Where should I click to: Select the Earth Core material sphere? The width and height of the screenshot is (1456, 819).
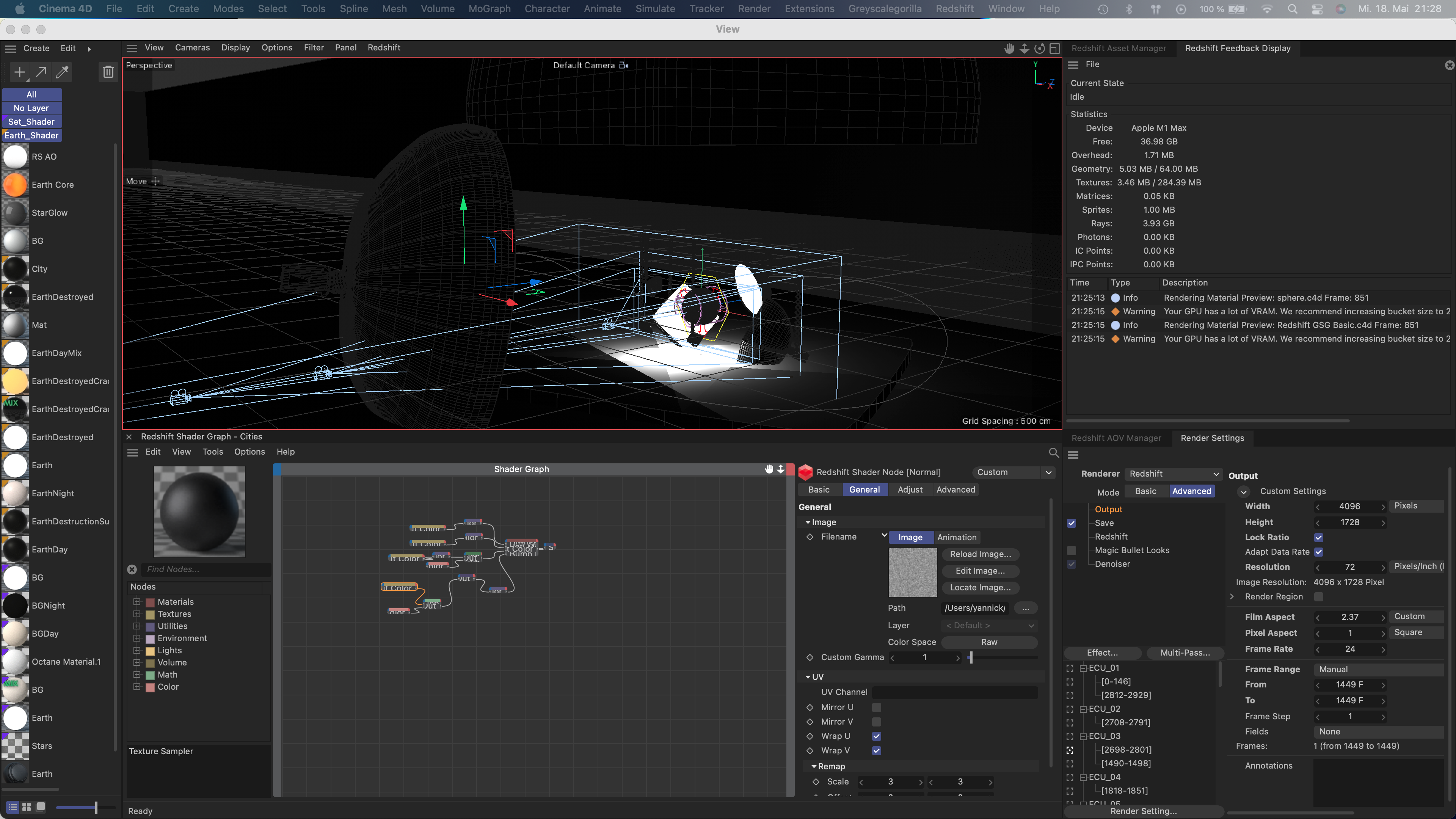coord(15,185)
